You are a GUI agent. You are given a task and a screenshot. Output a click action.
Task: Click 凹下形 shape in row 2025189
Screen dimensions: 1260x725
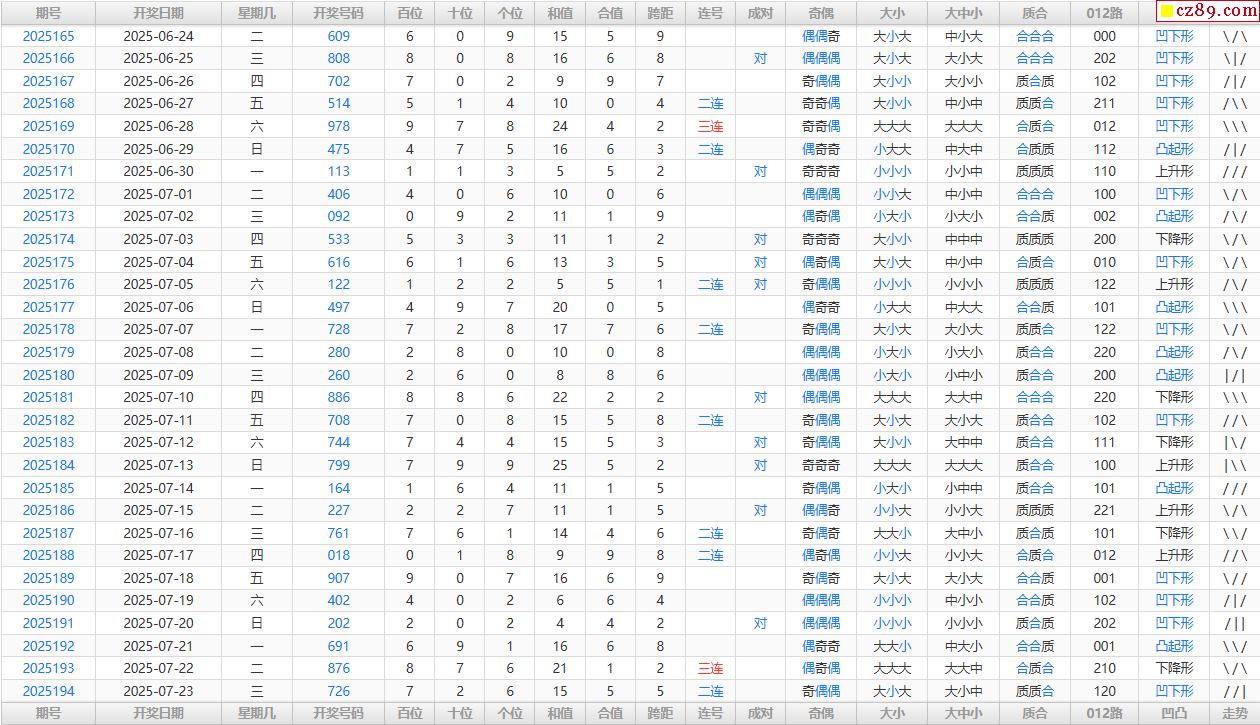[1174, 578]
